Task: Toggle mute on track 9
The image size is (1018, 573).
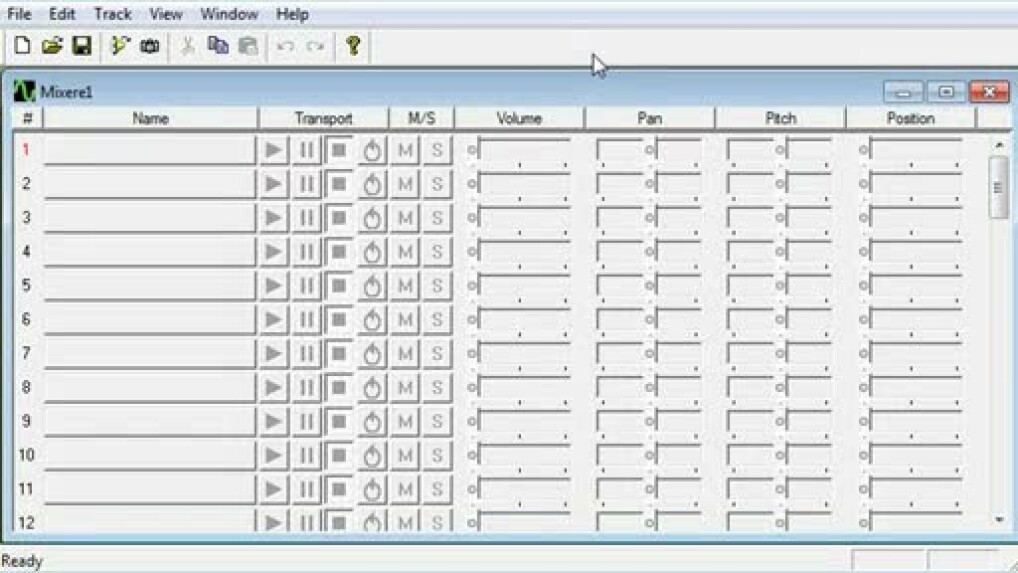Action: pos(405,421)
